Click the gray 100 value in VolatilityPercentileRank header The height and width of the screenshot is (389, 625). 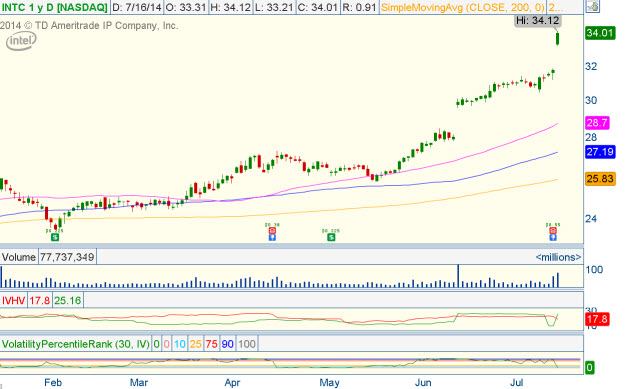(x=247, y=344)
